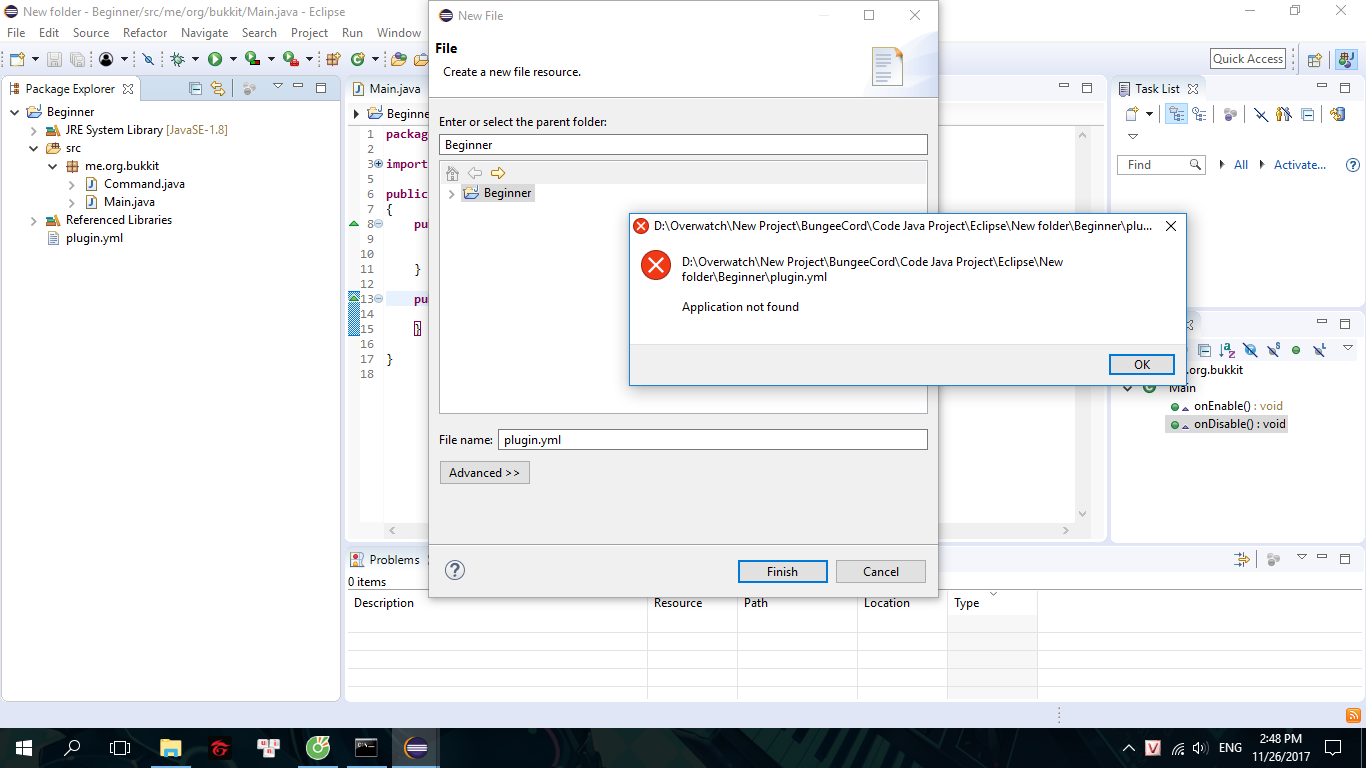Collapse the src folder node
The width and height of the screenshot is (1366, 768).
tap(33, 148)
